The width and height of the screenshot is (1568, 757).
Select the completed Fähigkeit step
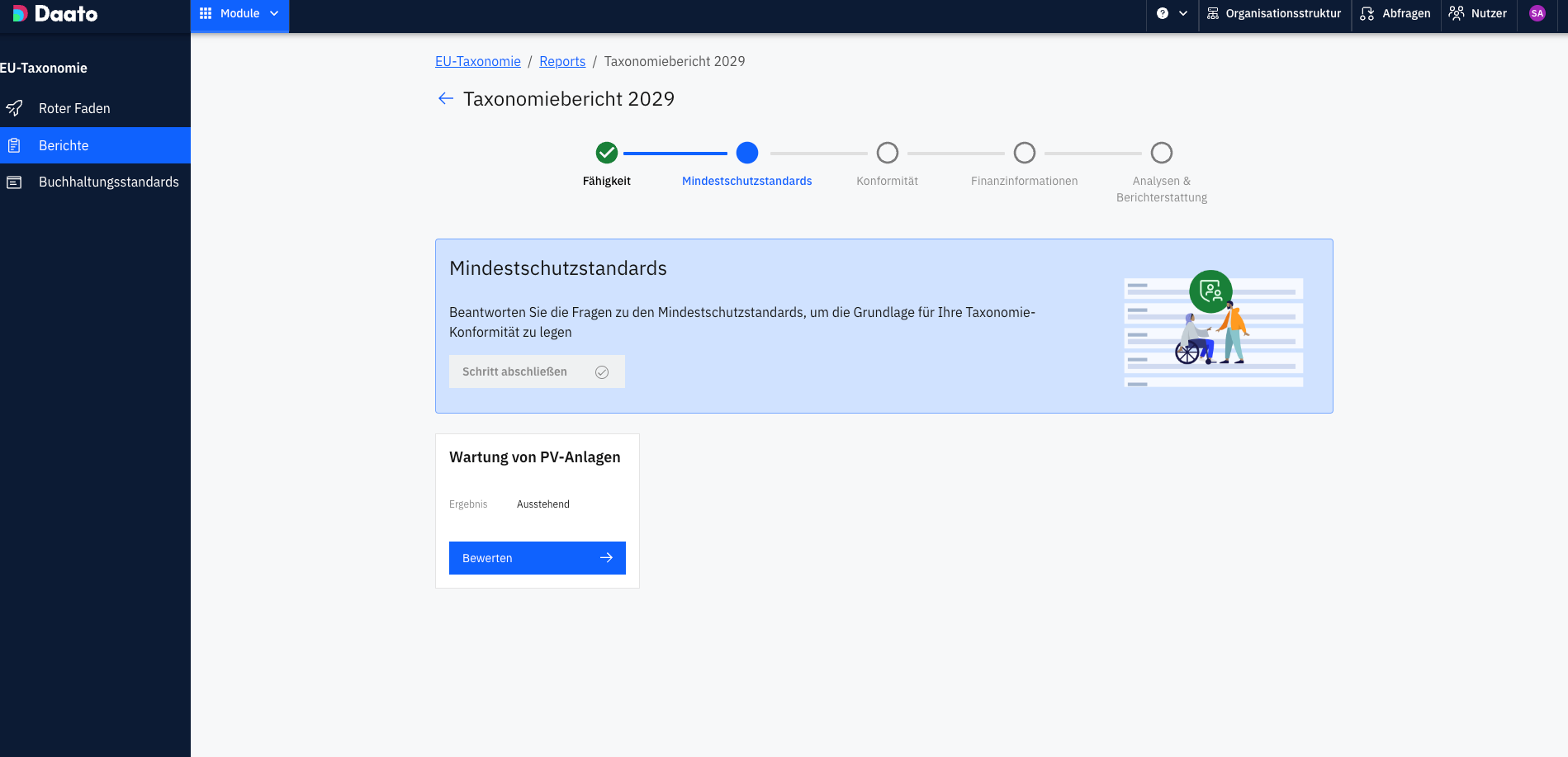pyautogui.click(x=607, y=153)
